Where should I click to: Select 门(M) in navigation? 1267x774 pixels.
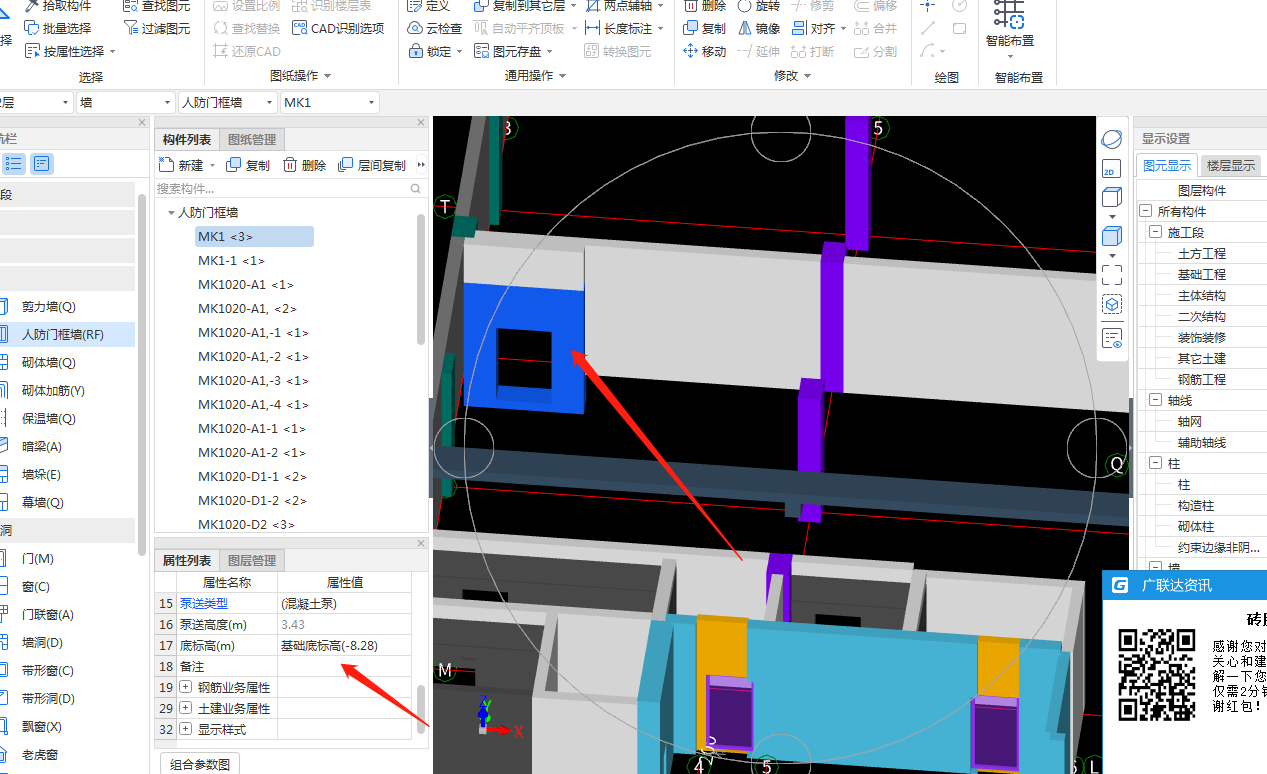tap(38, 558)
